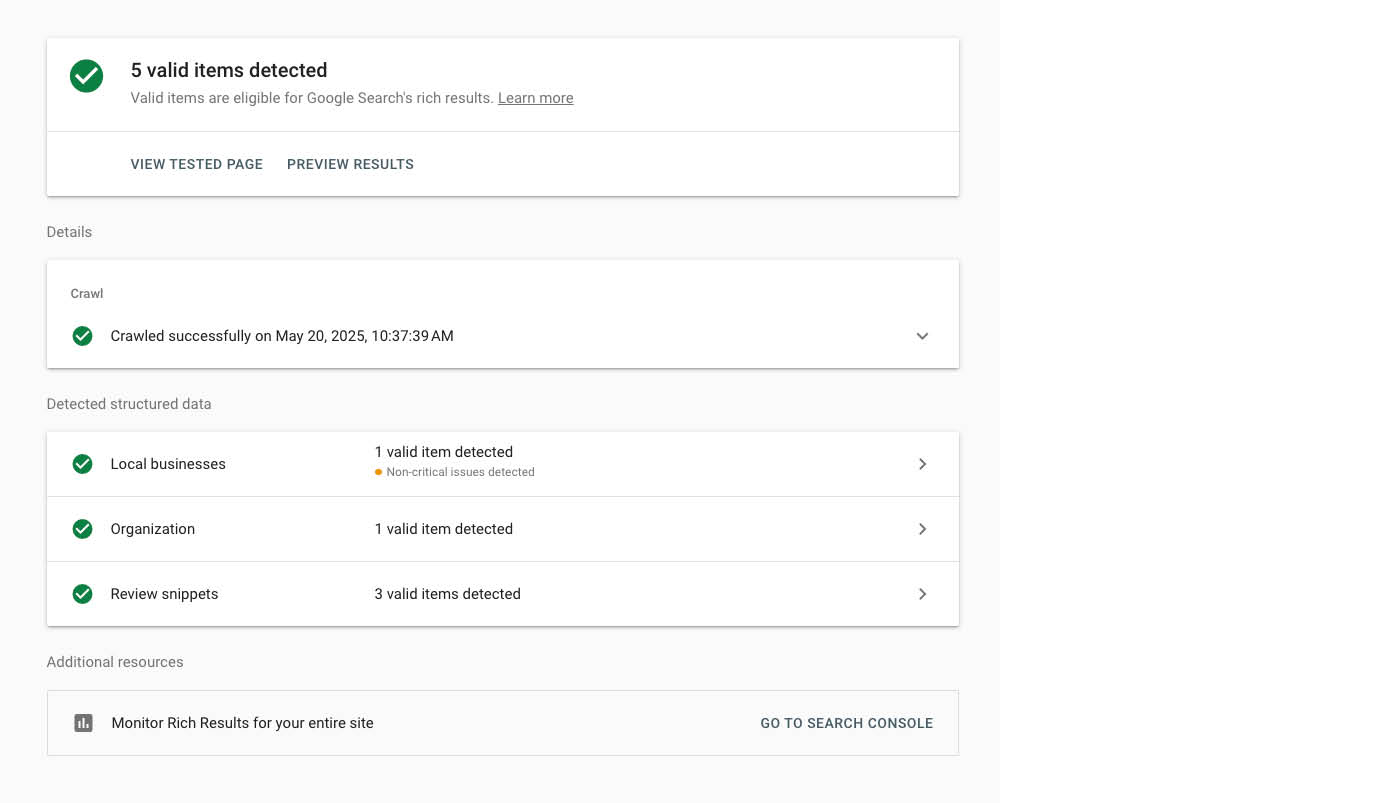
Task: Select the Local businesses row
Action: (x=168, y=464)
